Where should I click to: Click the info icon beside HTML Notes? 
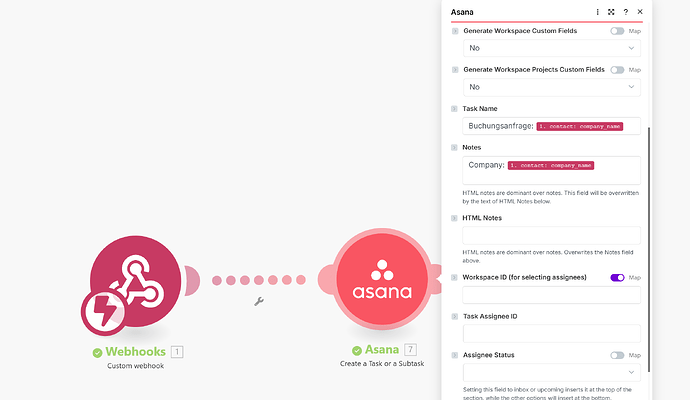(x=455, y=218)
